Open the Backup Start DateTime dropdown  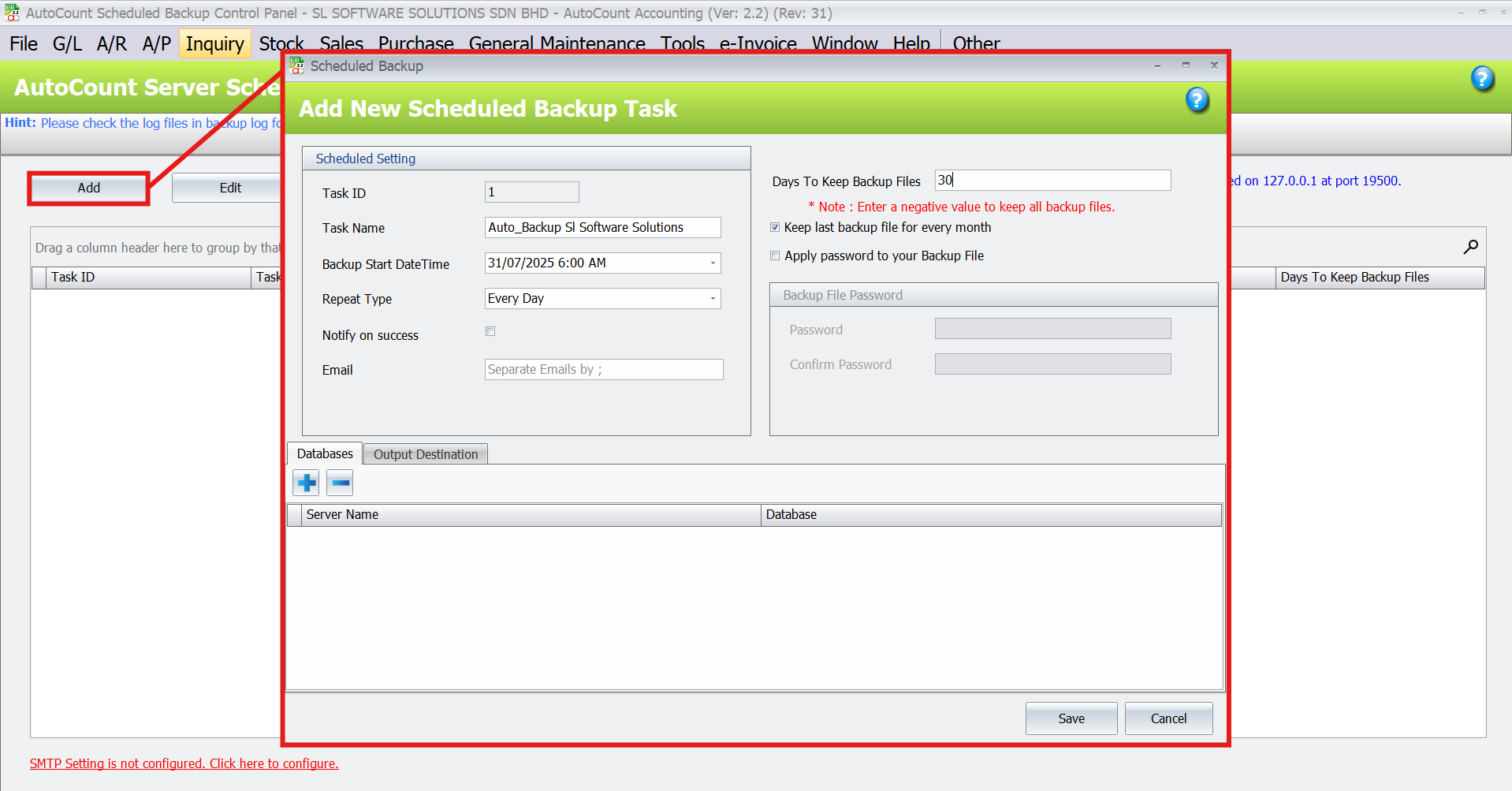713,263
